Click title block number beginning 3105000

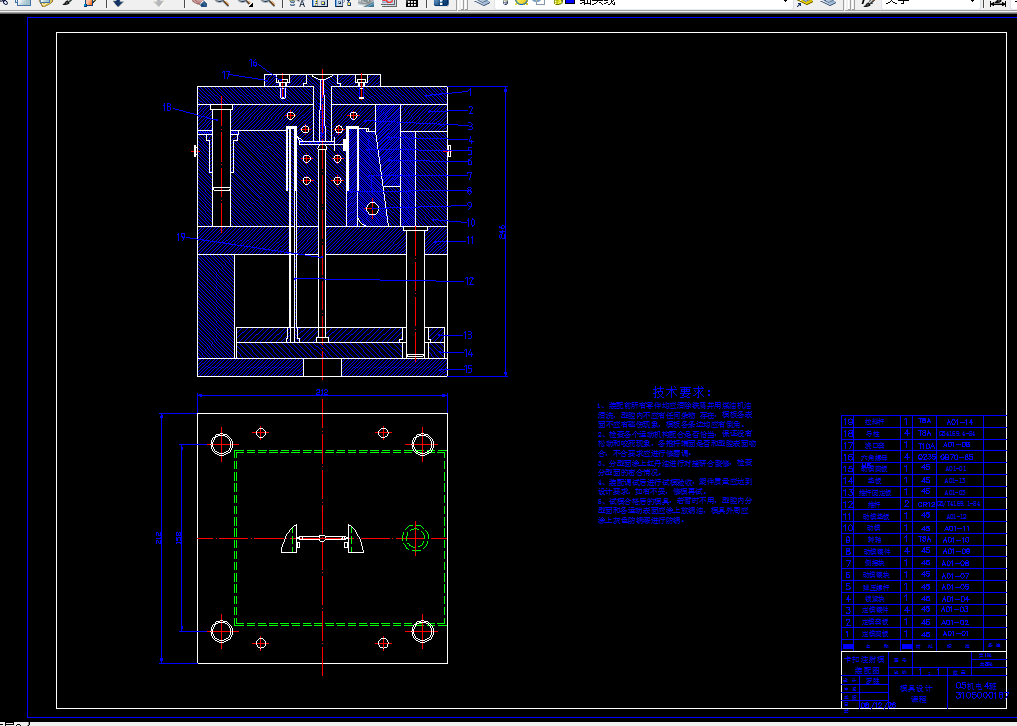981,696
